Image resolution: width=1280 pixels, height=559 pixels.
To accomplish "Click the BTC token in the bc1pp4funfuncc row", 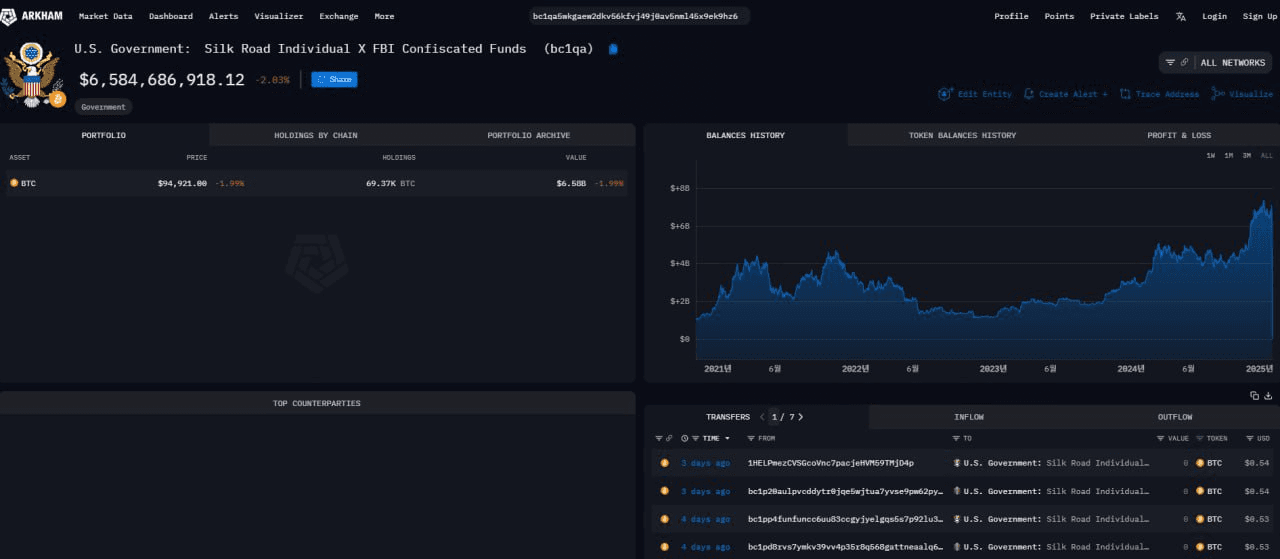I will (x=1209, y=519).
